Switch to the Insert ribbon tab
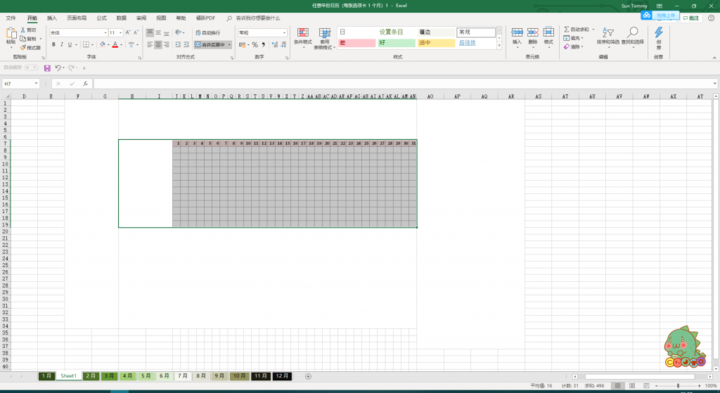 pos(52,18)
